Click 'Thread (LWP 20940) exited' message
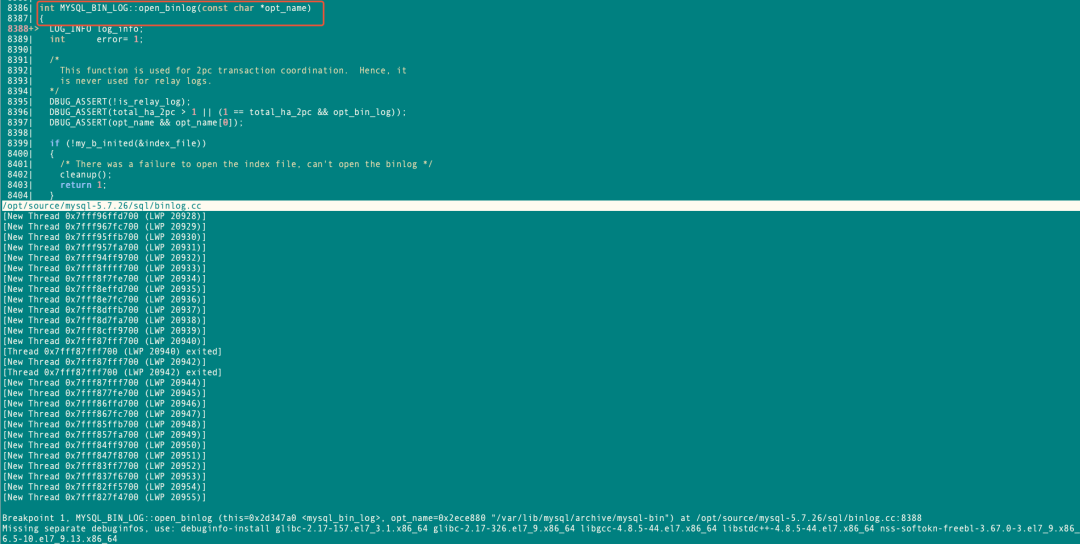This screenshot has height=544, width=1080. point(112,351)
